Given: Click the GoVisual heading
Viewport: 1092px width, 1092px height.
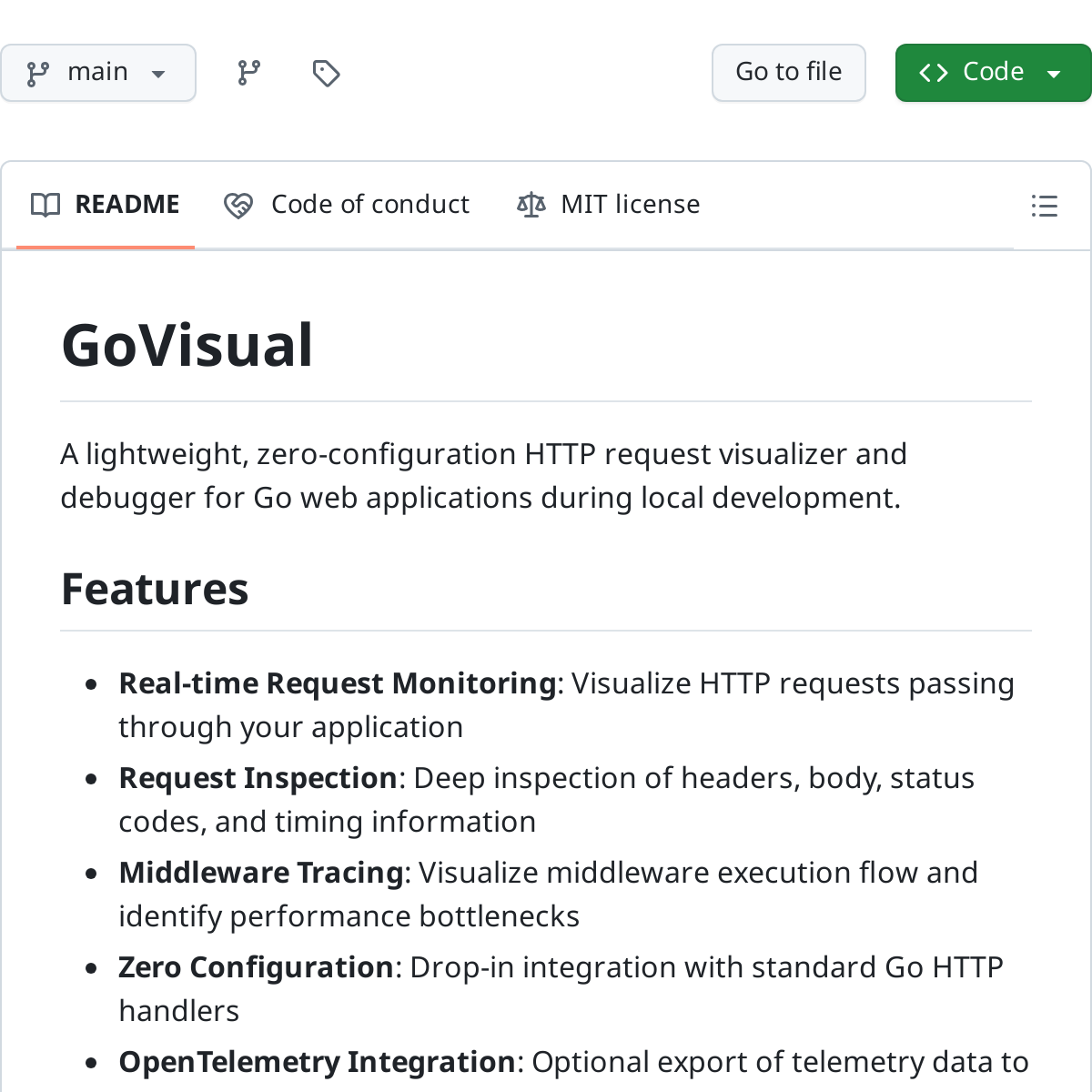Looking at the screenshot, I should 187,346.
